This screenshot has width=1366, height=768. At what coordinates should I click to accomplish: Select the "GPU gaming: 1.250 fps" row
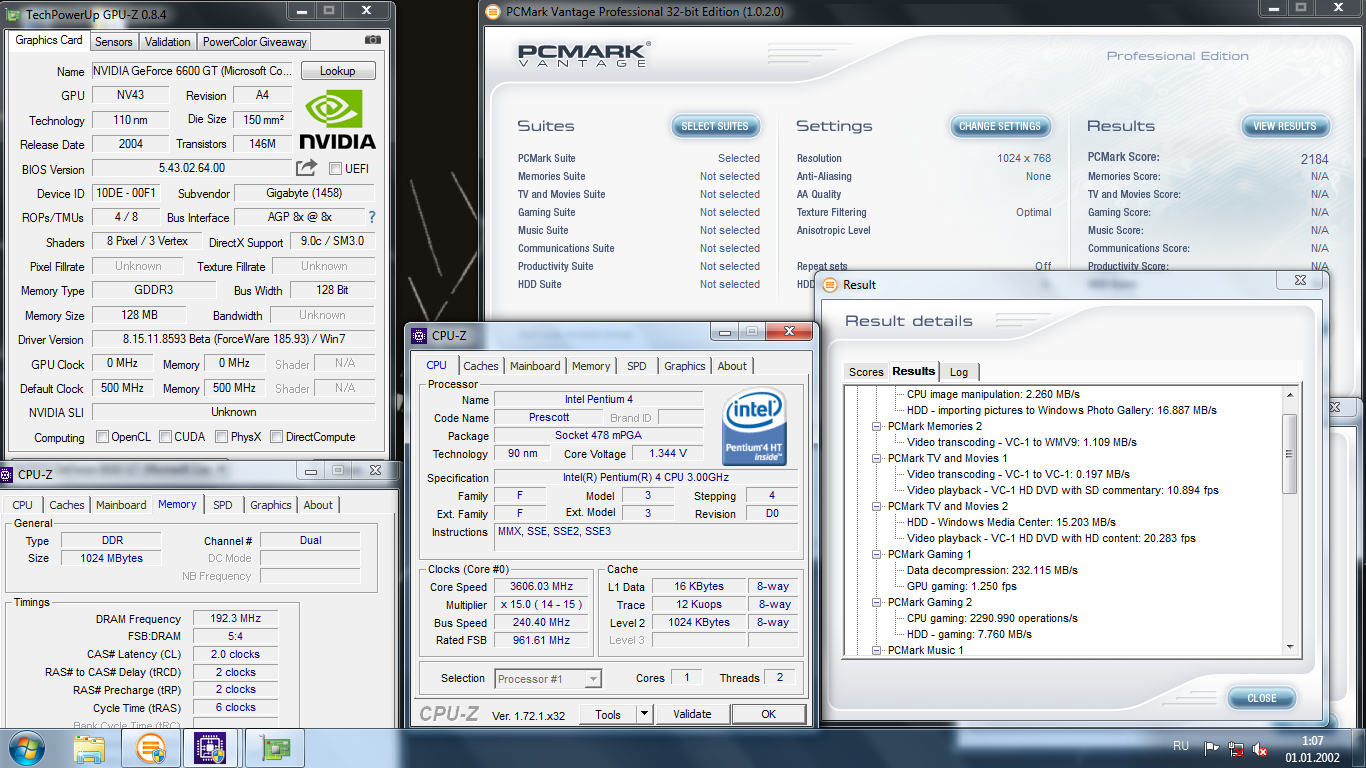click(962, 586)
